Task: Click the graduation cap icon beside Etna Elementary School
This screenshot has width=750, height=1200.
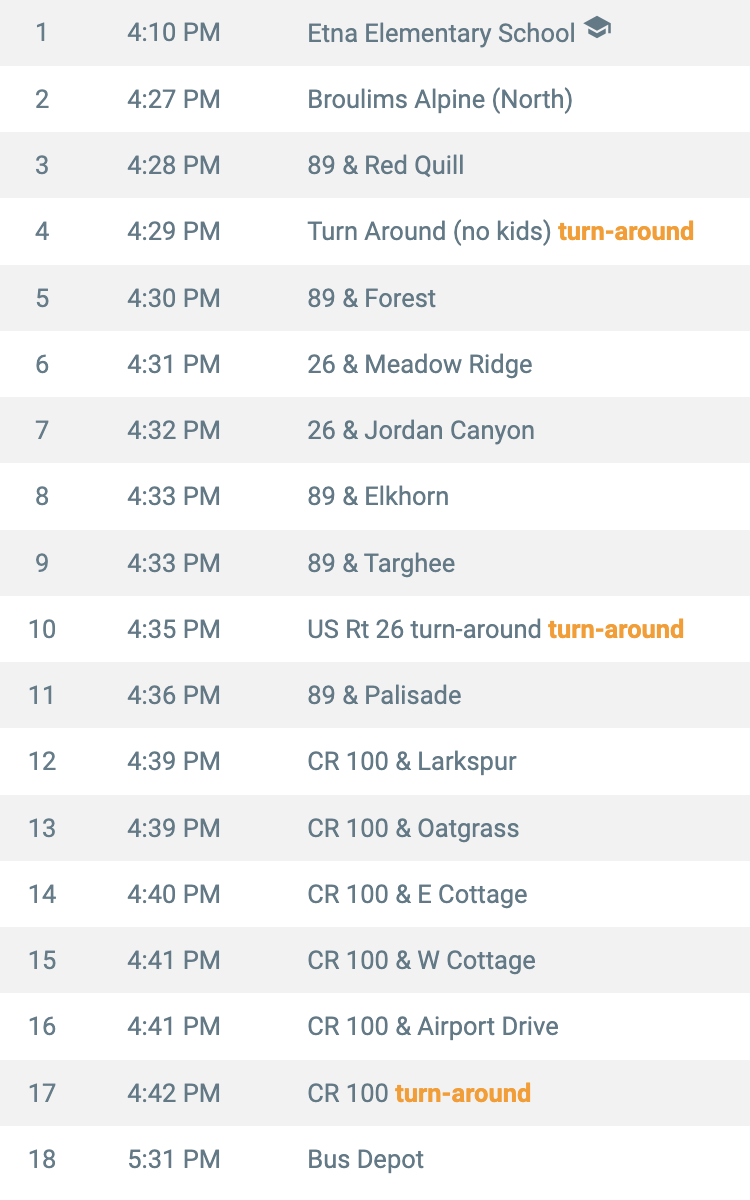Action: pyautogui.click(x=597, y=29)
